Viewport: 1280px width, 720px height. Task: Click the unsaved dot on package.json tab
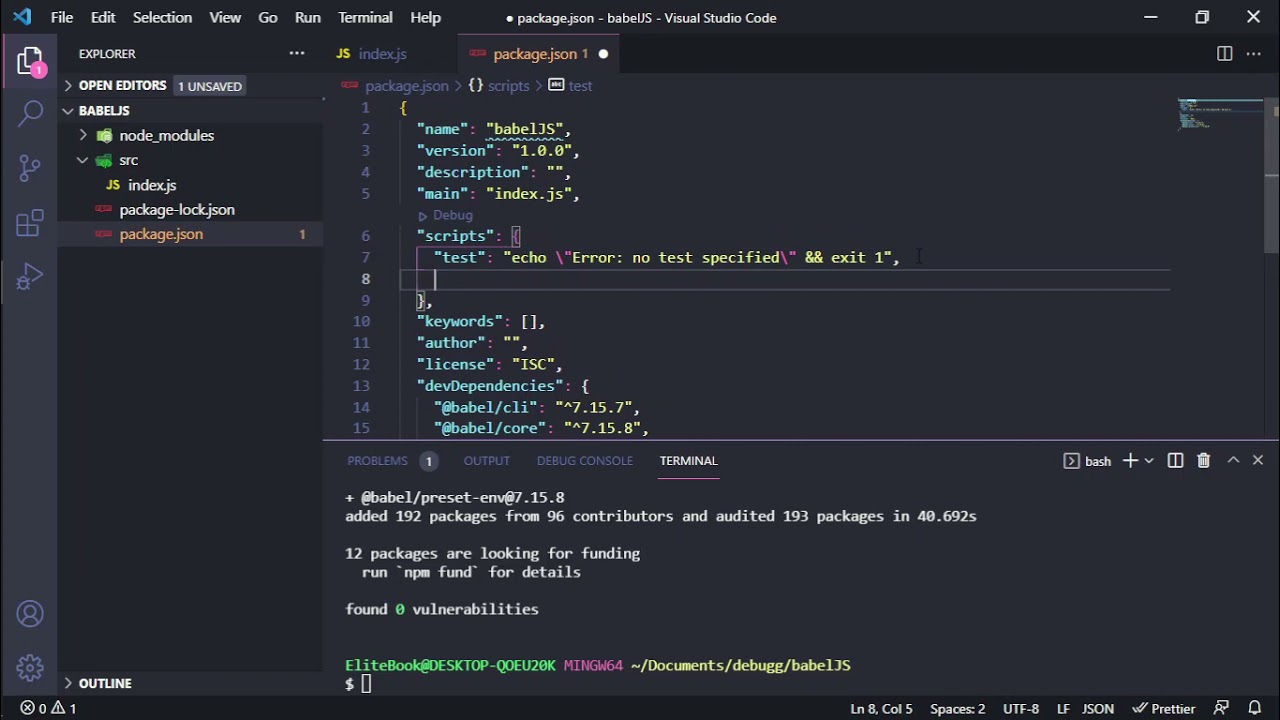[603, 54]
